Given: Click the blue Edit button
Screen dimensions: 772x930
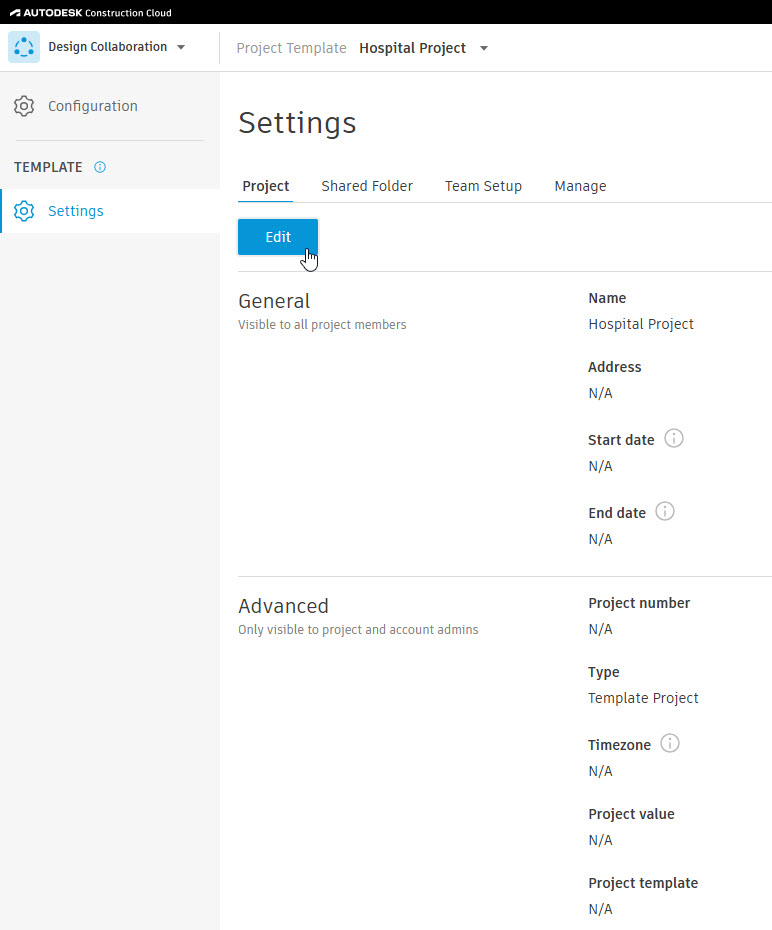Looking at the screenshot, I should [x=278, y=237].
